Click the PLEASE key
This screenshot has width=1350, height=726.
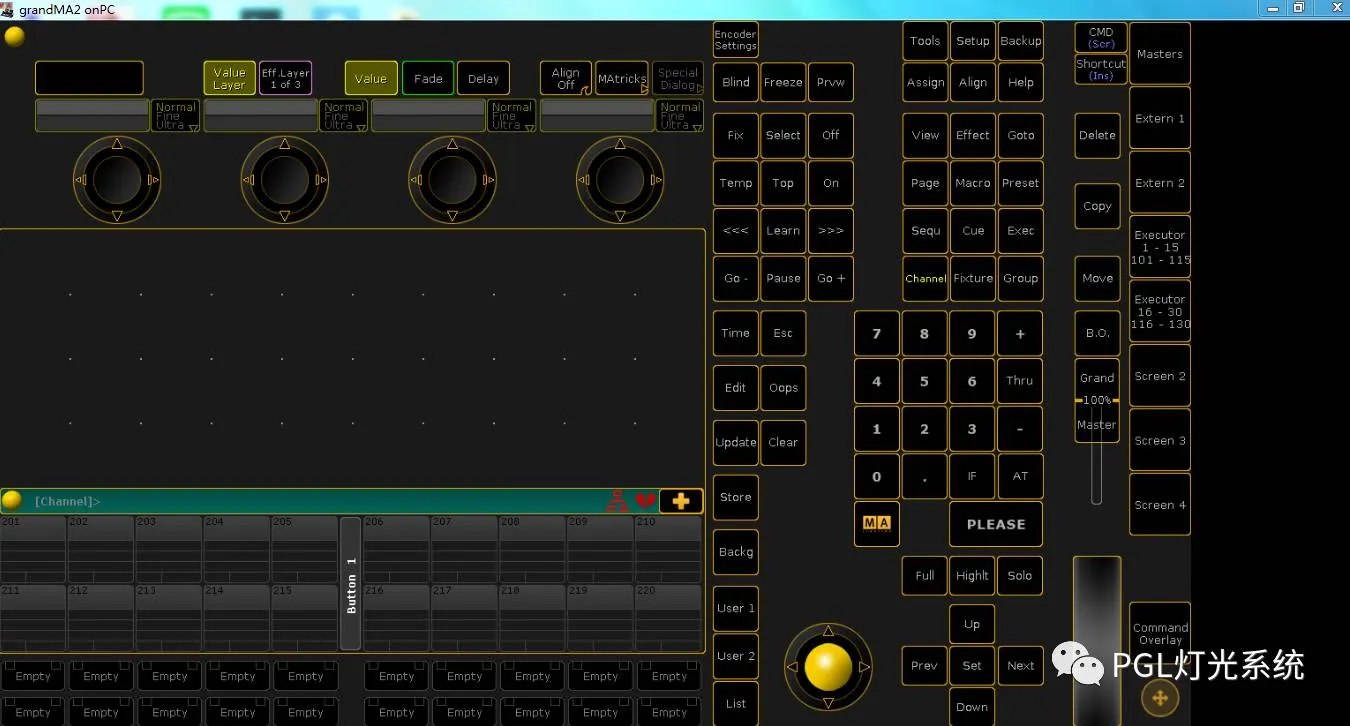pos(996,524)
